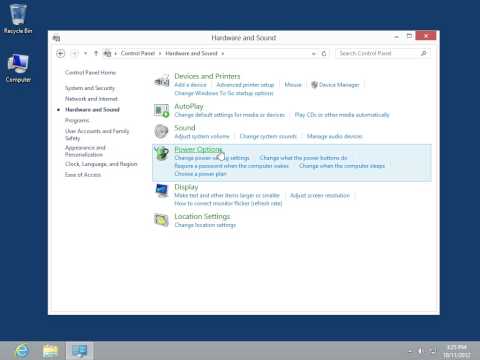The height and width of the screenshot is (360, 480).
Task: Open File Explorer from taskbar
Action: point(51,351)
